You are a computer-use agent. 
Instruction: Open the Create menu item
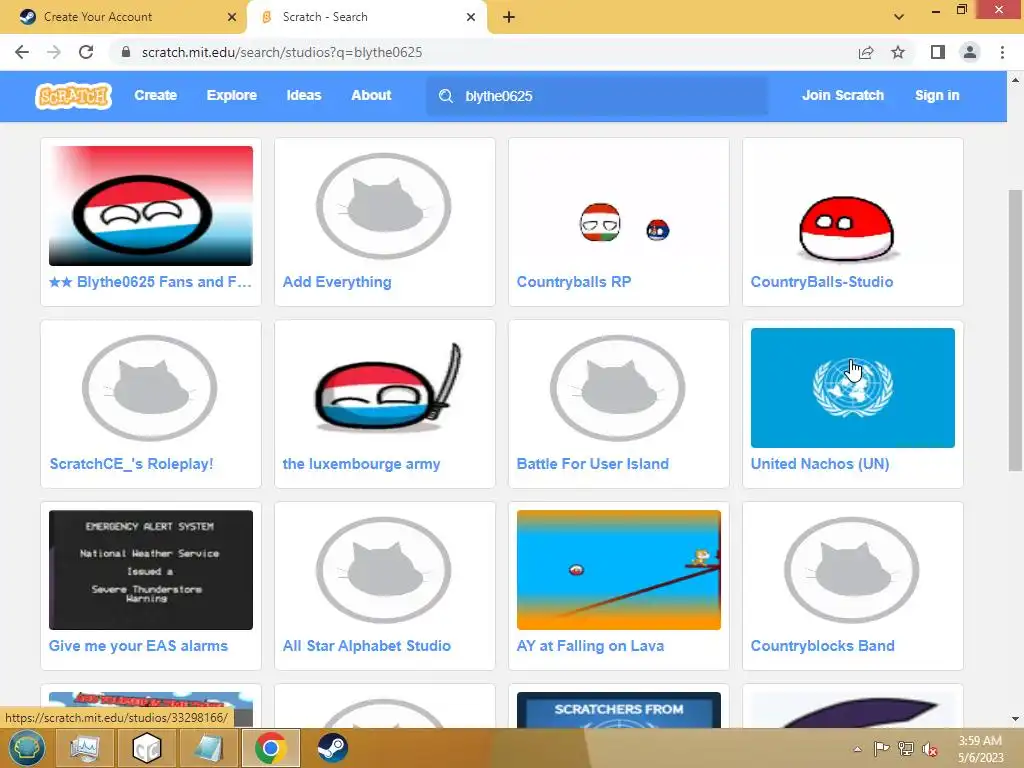(155, 95)
